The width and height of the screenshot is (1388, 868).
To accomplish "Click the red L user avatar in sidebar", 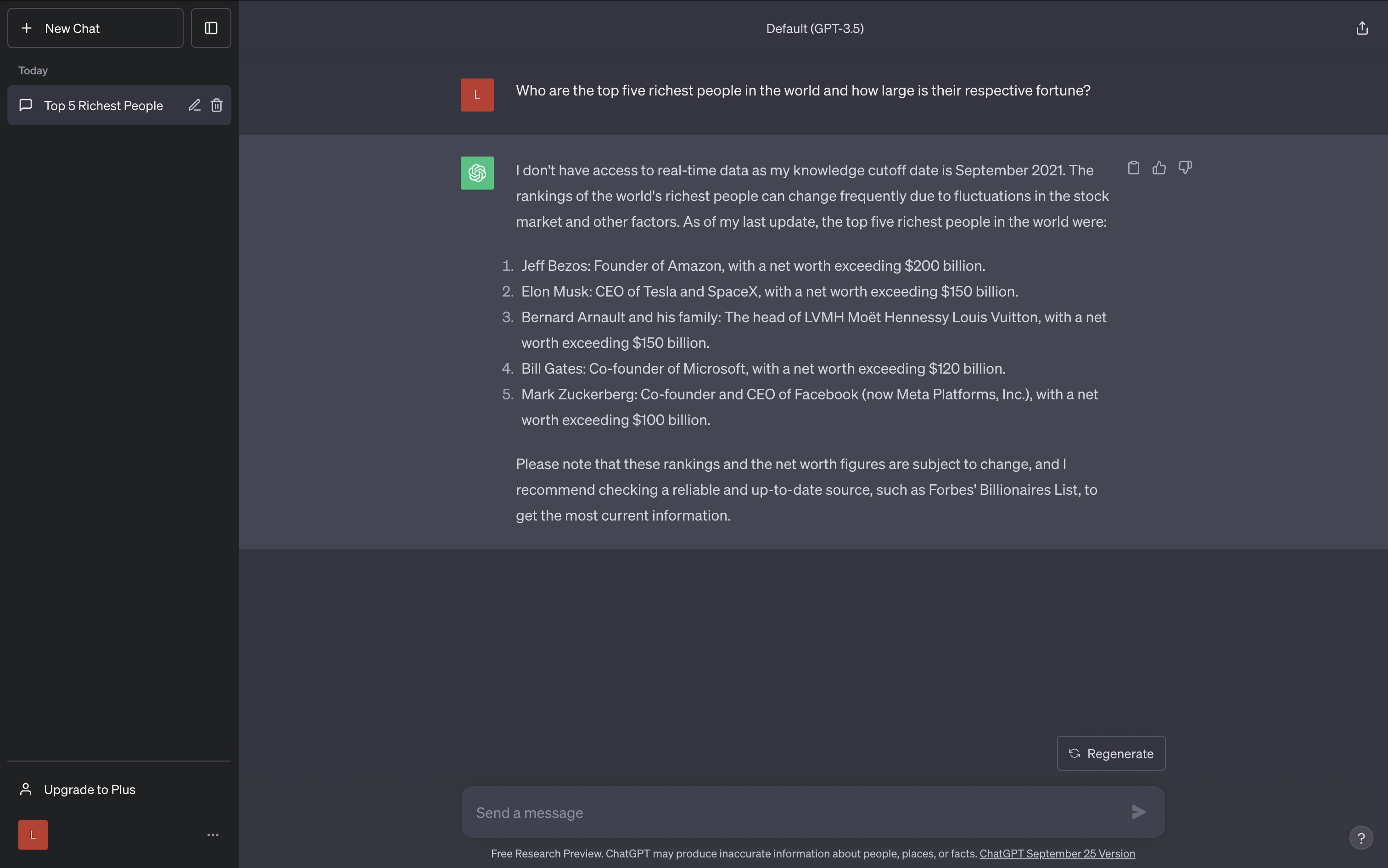I will tap(33, 834).
